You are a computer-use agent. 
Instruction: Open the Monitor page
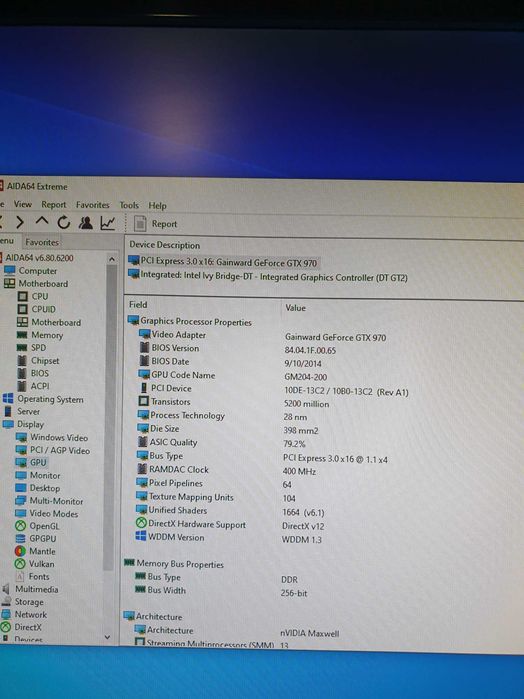pyautogui.click(x=38, y=475)
